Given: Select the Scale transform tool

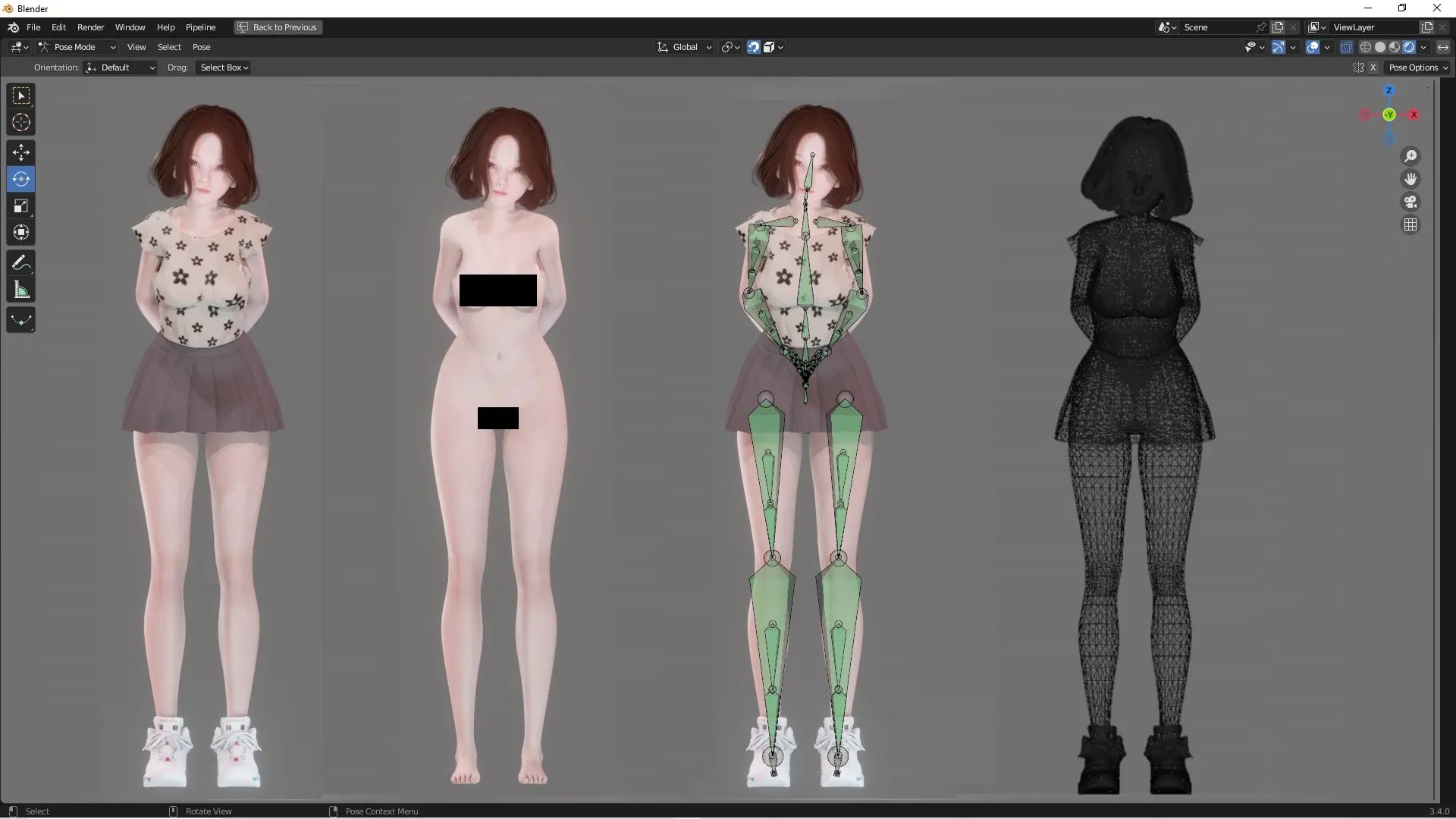Looking at the screenshot, I should [x=20, y=206].
